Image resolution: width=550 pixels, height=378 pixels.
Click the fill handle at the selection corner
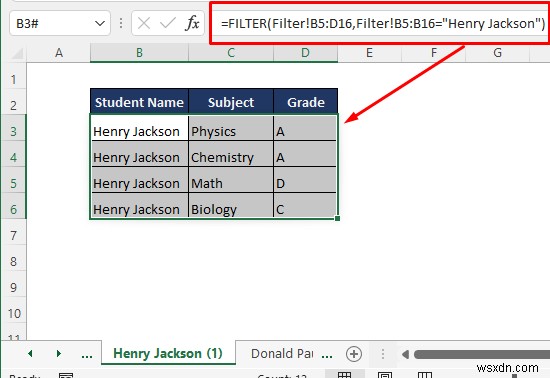point(337,218)
